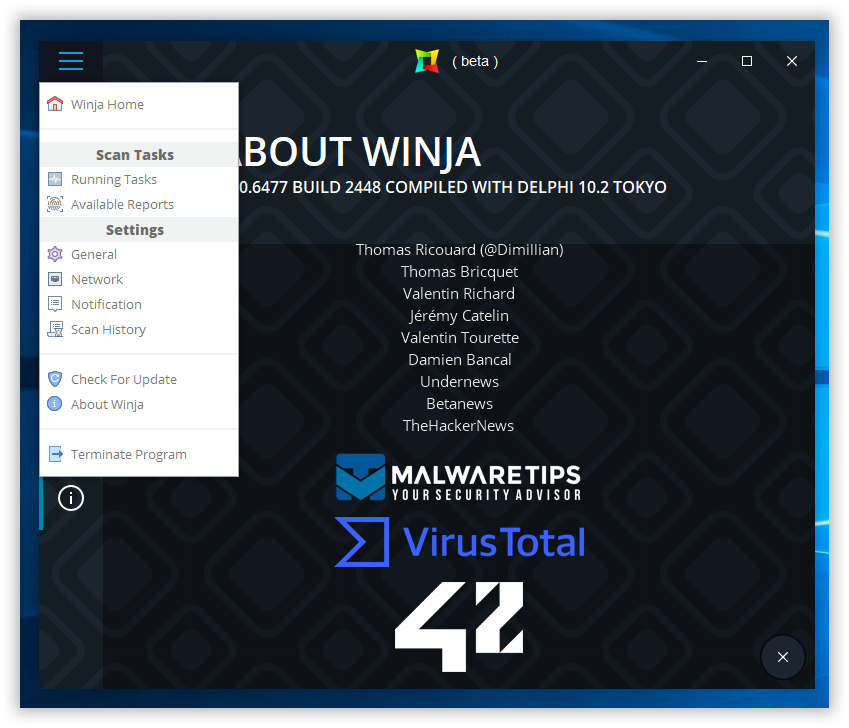The width and height of the screenshot is (849, 728).
Task: Open Network settings entry
Action: (x=139, y=279)
